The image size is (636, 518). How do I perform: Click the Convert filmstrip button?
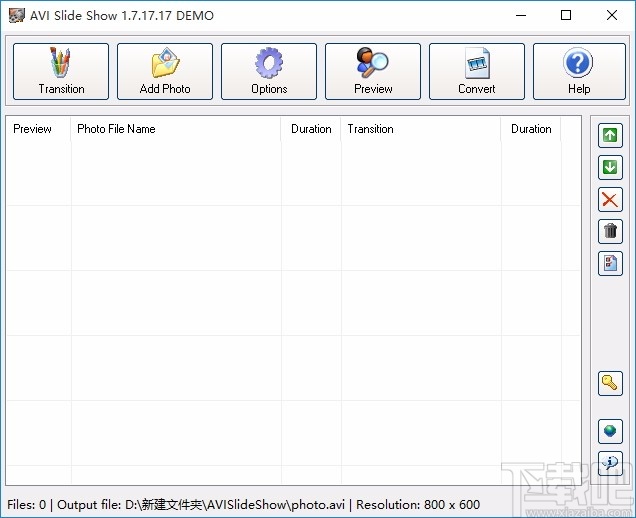(x=477, y=71)
